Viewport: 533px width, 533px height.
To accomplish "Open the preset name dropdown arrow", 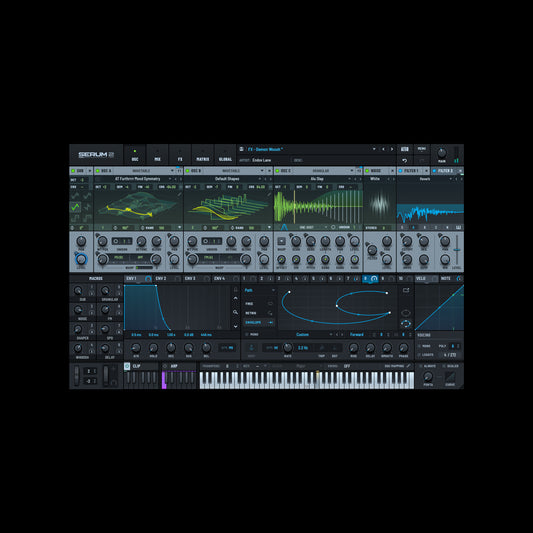I will [x=374, y=149].
